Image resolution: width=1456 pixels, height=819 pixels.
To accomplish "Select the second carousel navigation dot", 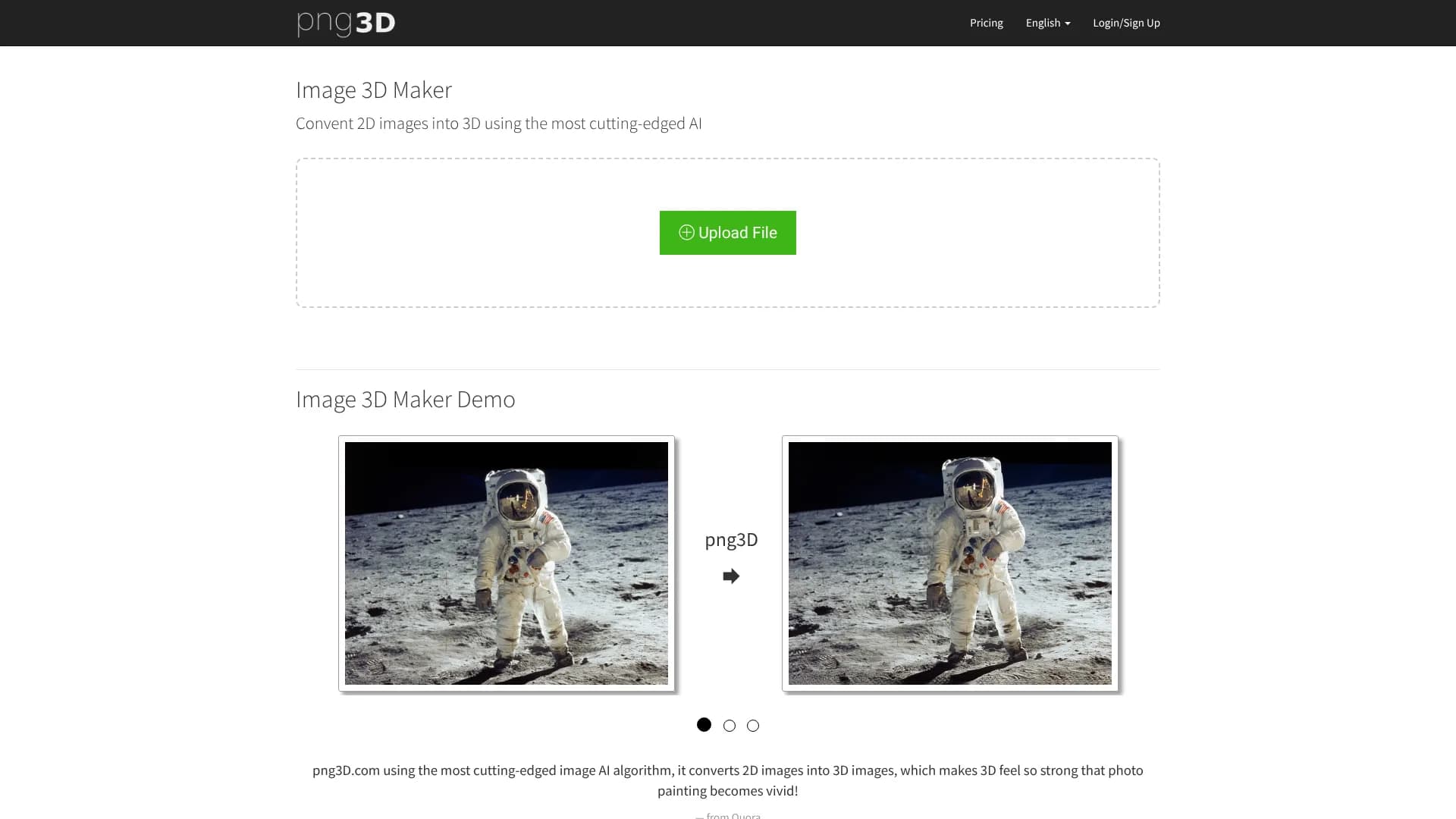I will [729, 725].
